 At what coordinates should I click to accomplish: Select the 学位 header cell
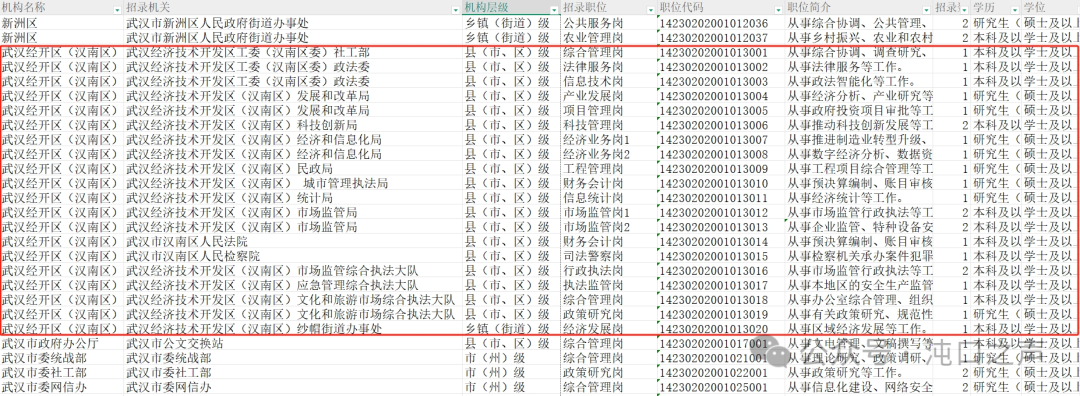tap(1050, 8)
